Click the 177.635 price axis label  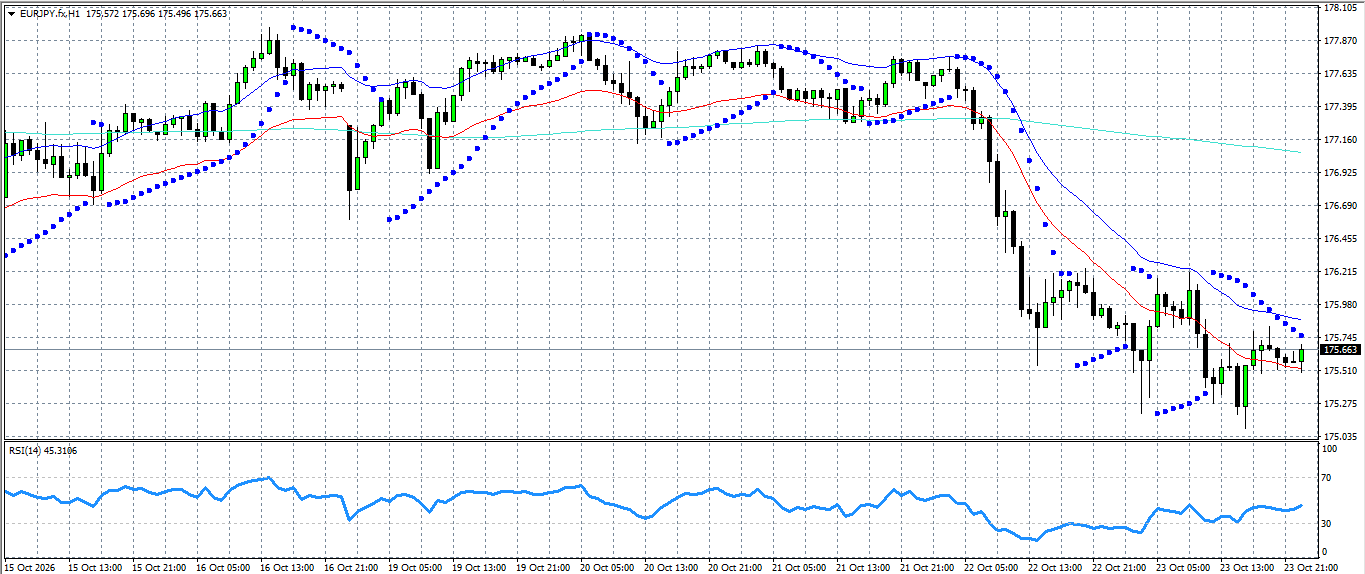tap(1339, 74)
